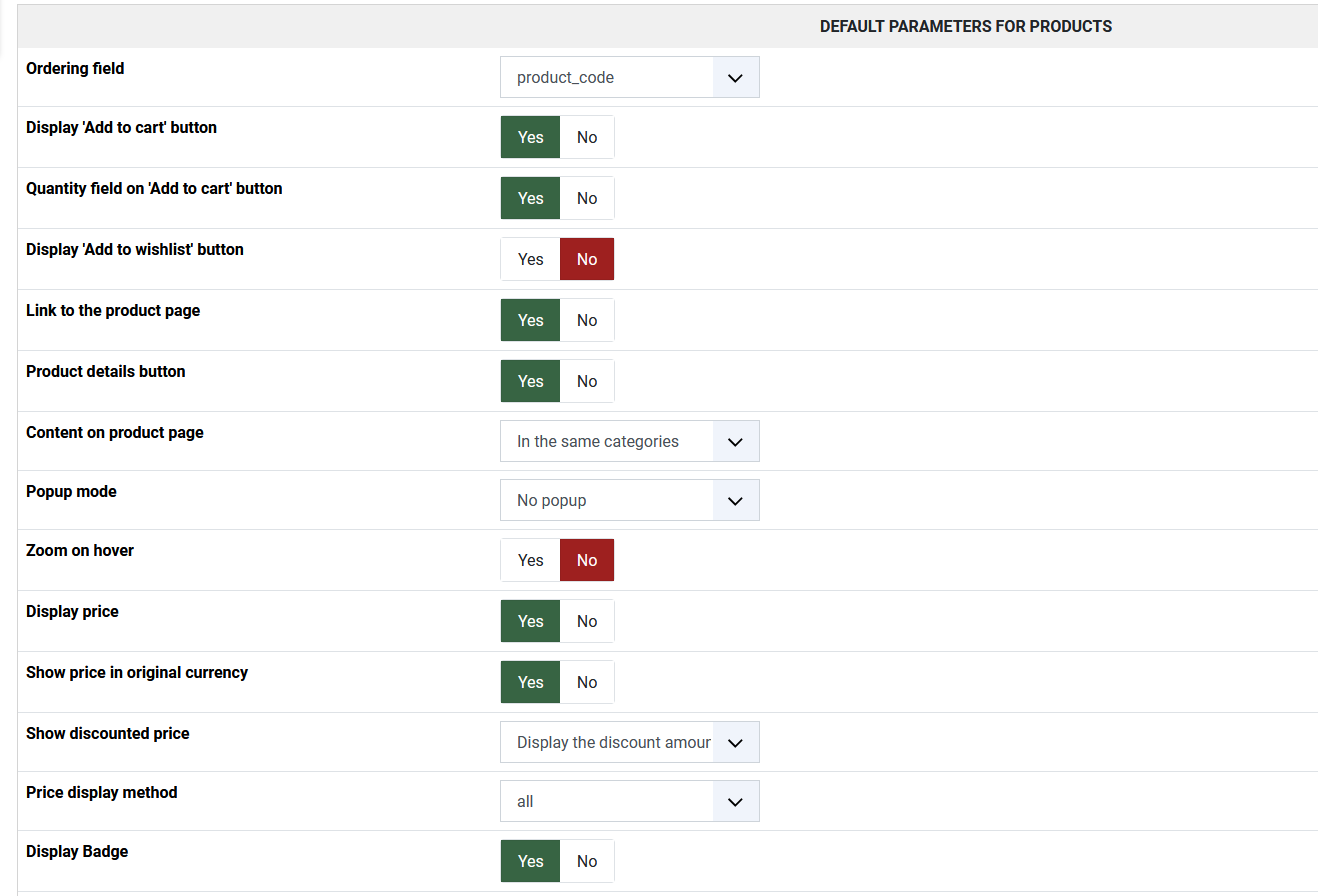Image resolution: width=1318 pixels, height=896 pixels.
Task: Set Display 'Add to cart' button to Yes
Action: (531, 137)
